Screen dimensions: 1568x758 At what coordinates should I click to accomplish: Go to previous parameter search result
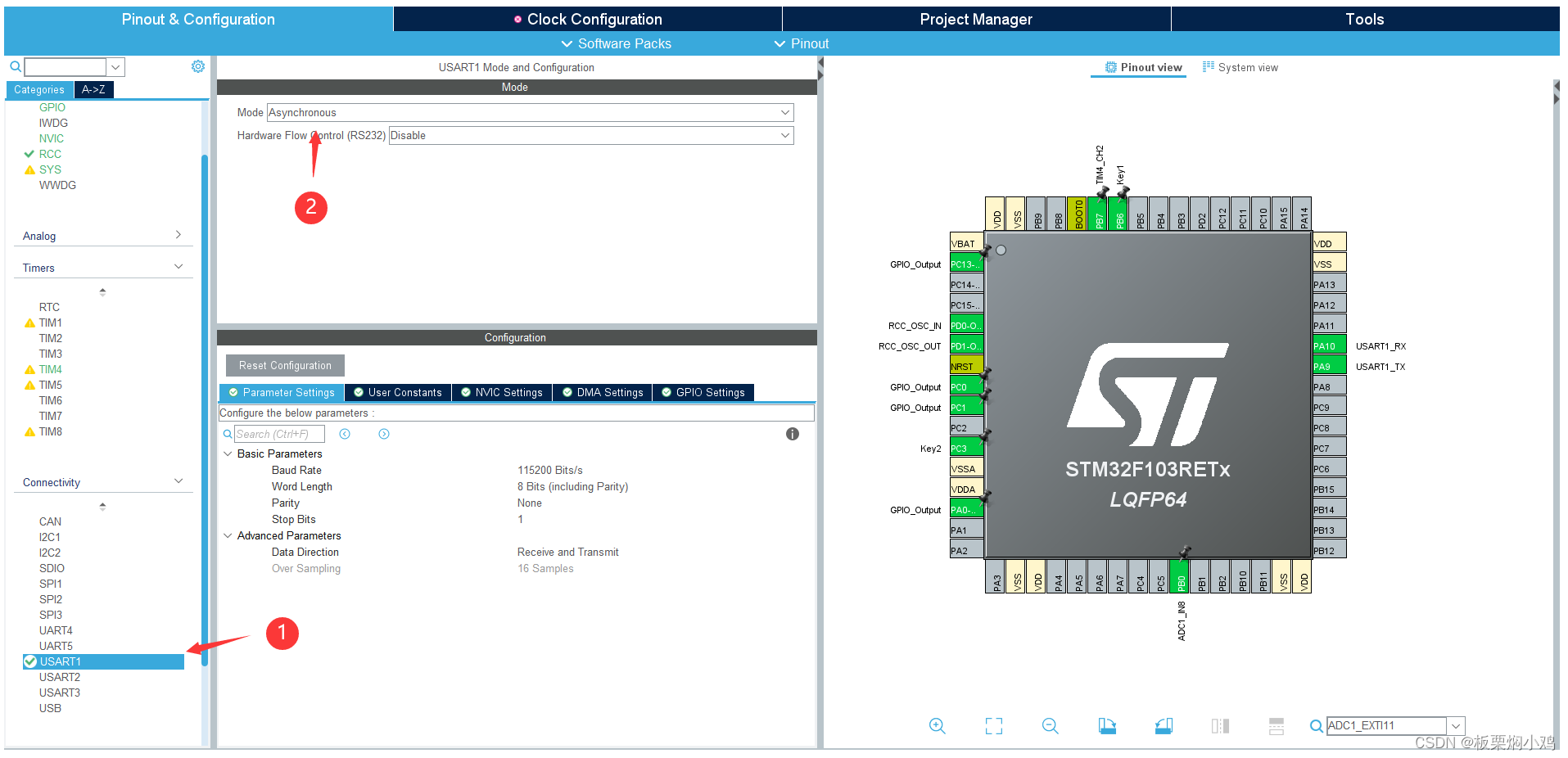345,434
